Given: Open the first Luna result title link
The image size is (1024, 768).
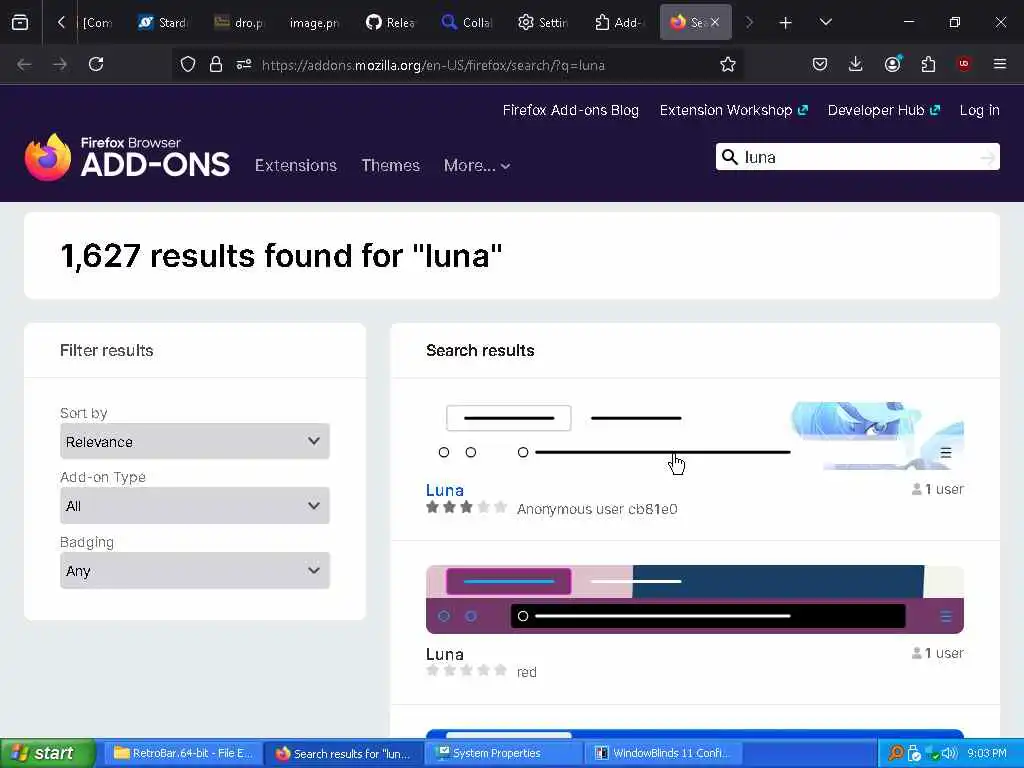Looking at the screenshot, I should click(x=445, y=490).
